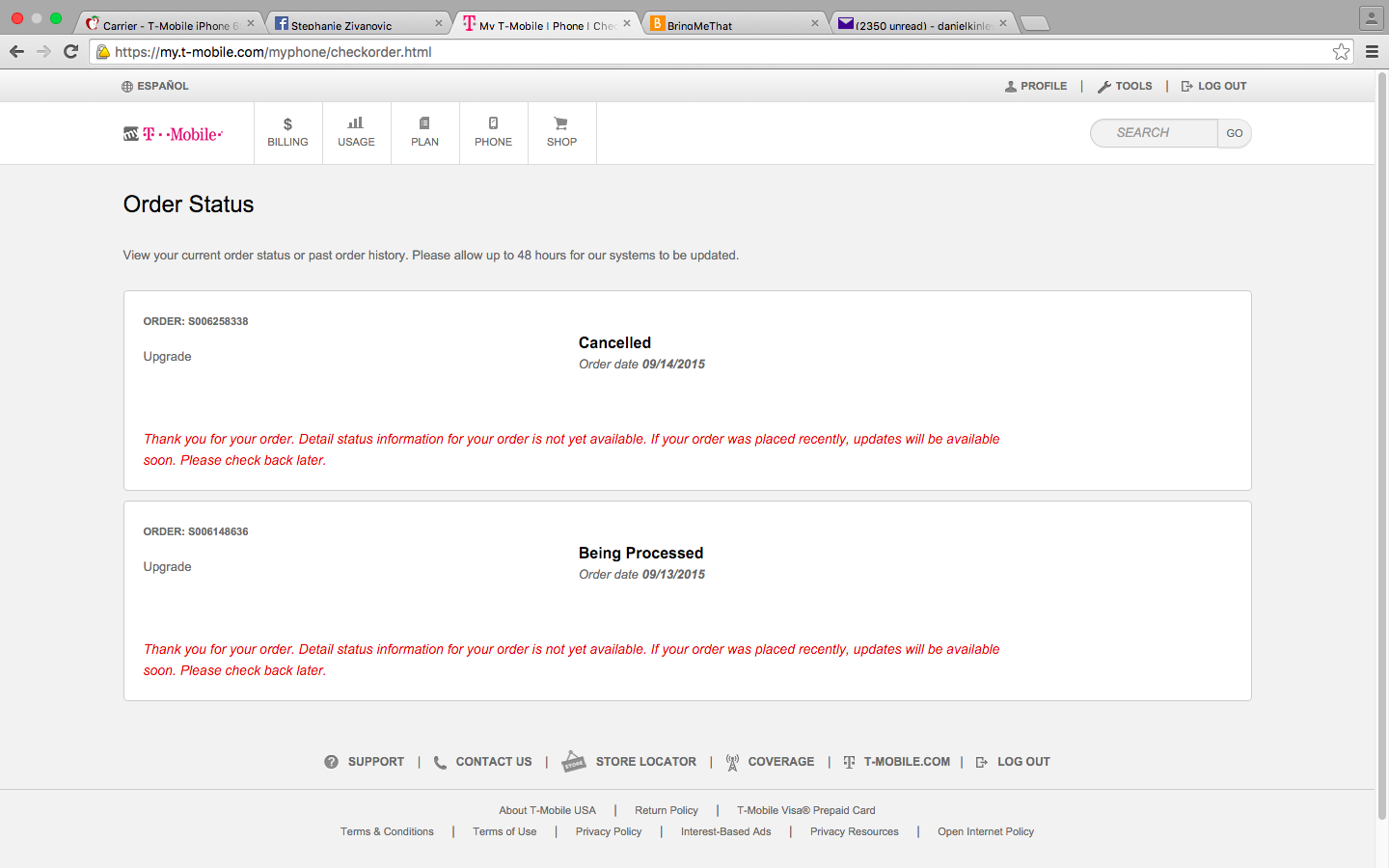Open Terms & Conditions link
This screenshot has height=868, width=1389.
387,831
